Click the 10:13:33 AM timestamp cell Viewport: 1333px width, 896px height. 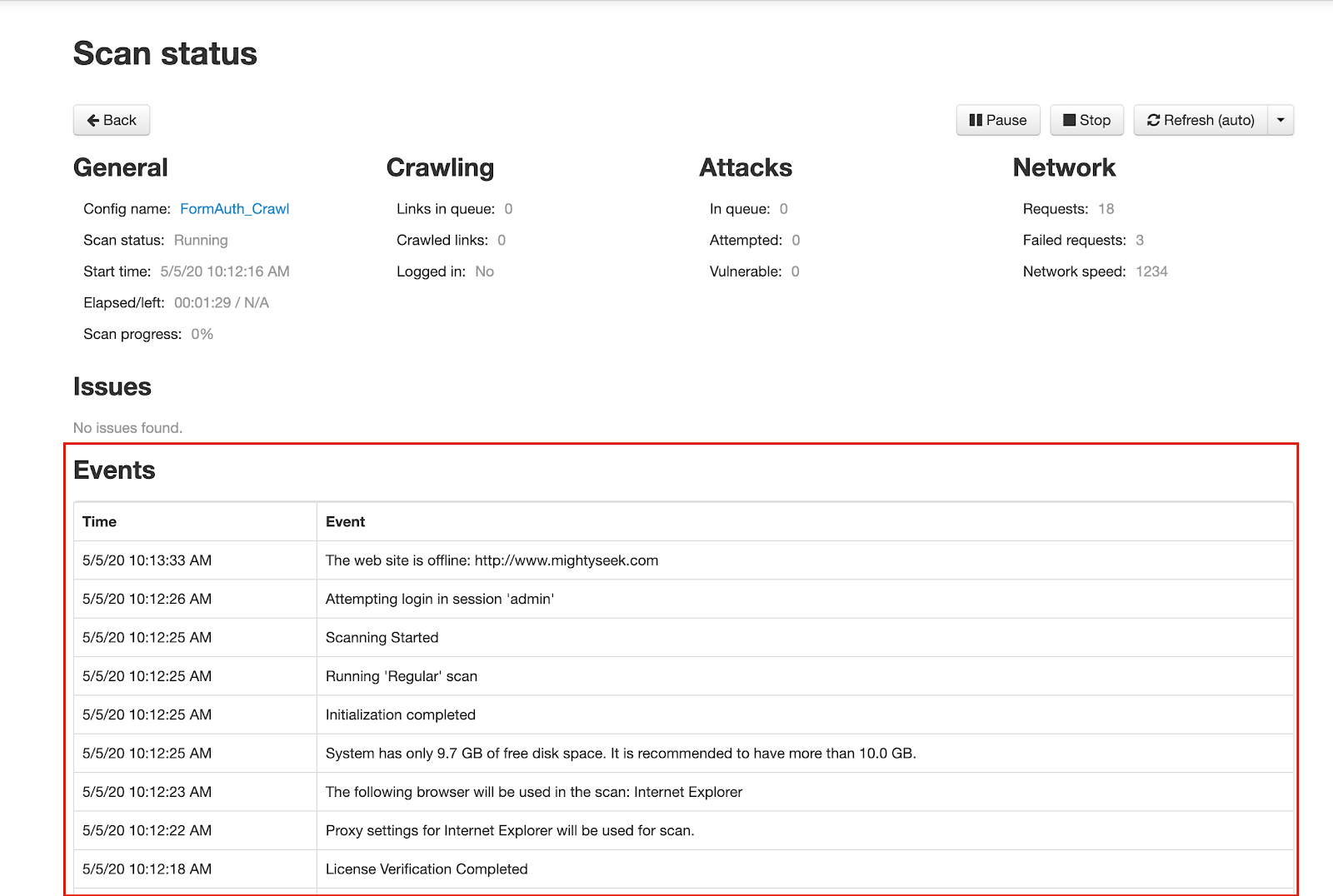[x=147, y=560]
